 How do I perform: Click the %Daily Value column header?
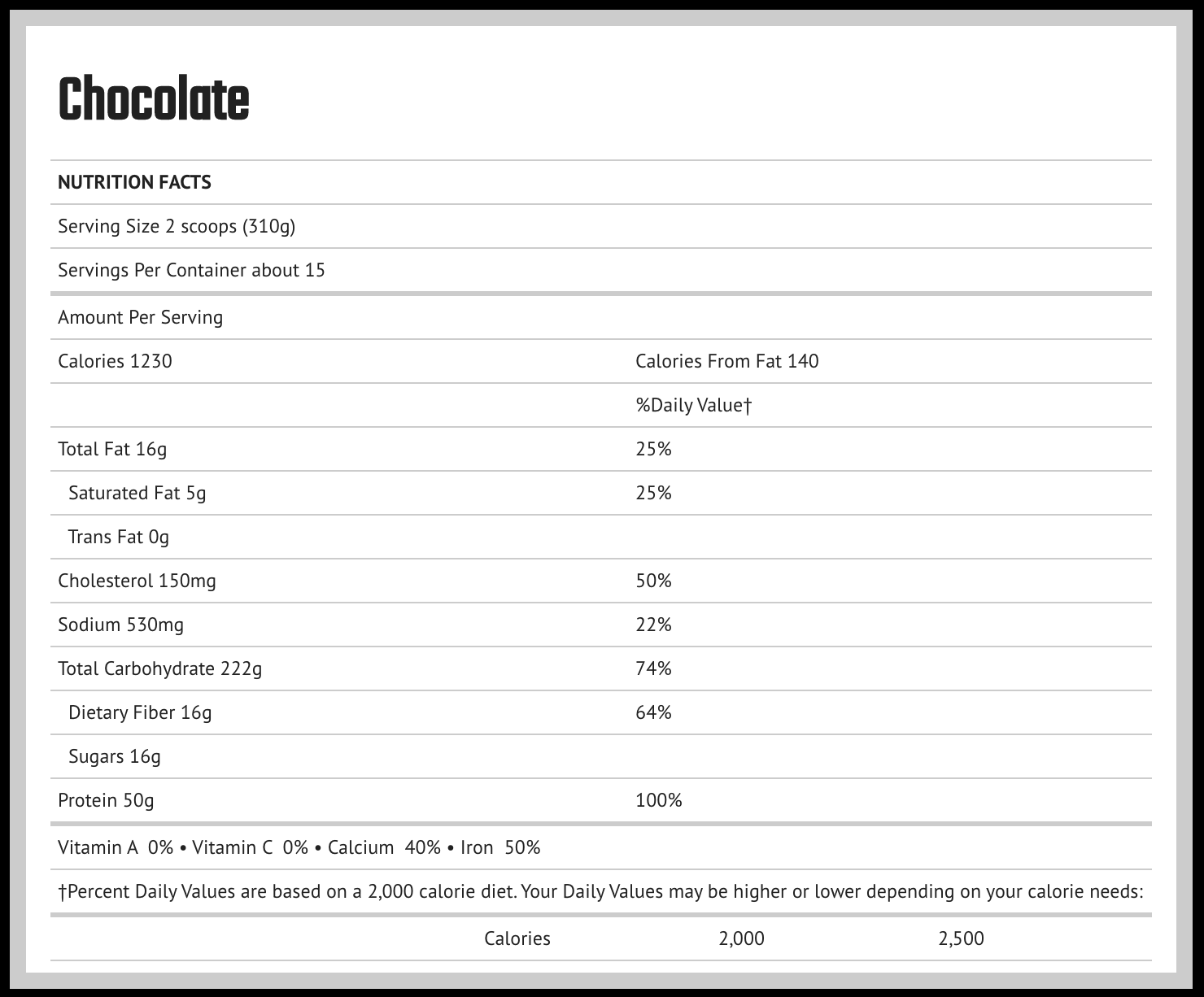[x=693, y=405]
